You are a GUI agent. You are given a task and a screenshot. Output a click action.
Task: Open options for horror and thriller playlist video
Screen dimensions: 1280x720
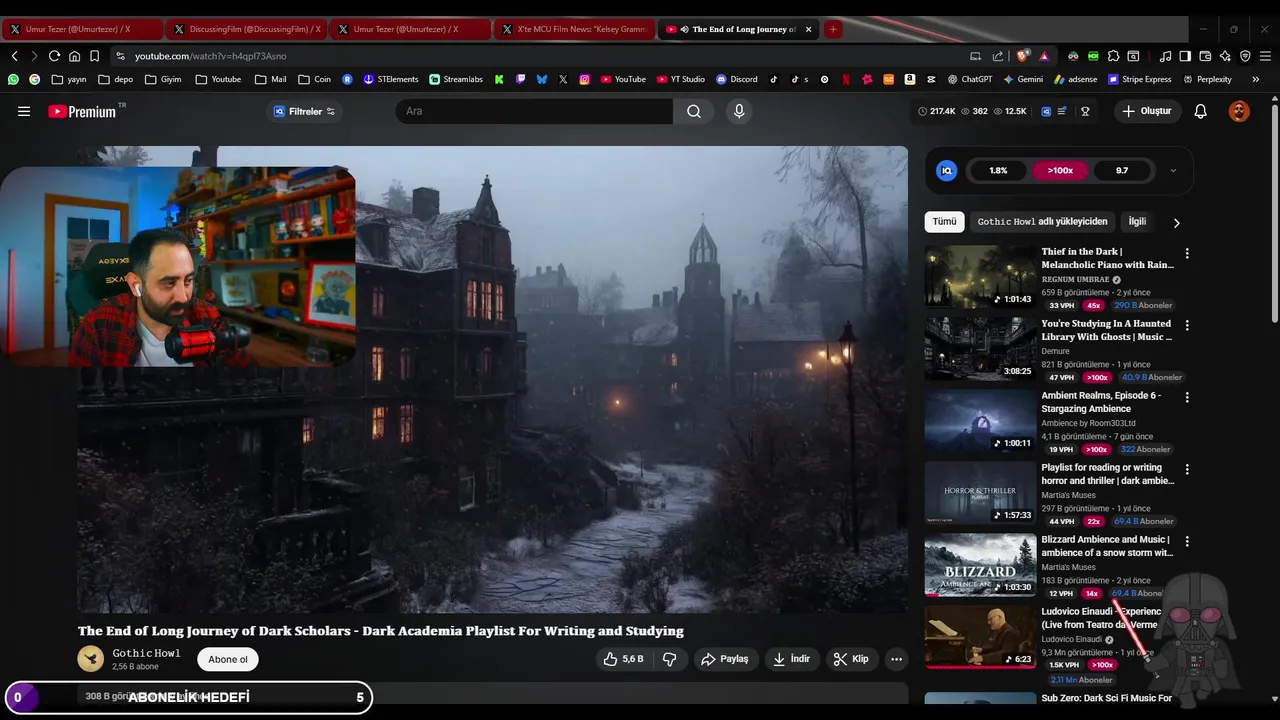[1187, 470]
